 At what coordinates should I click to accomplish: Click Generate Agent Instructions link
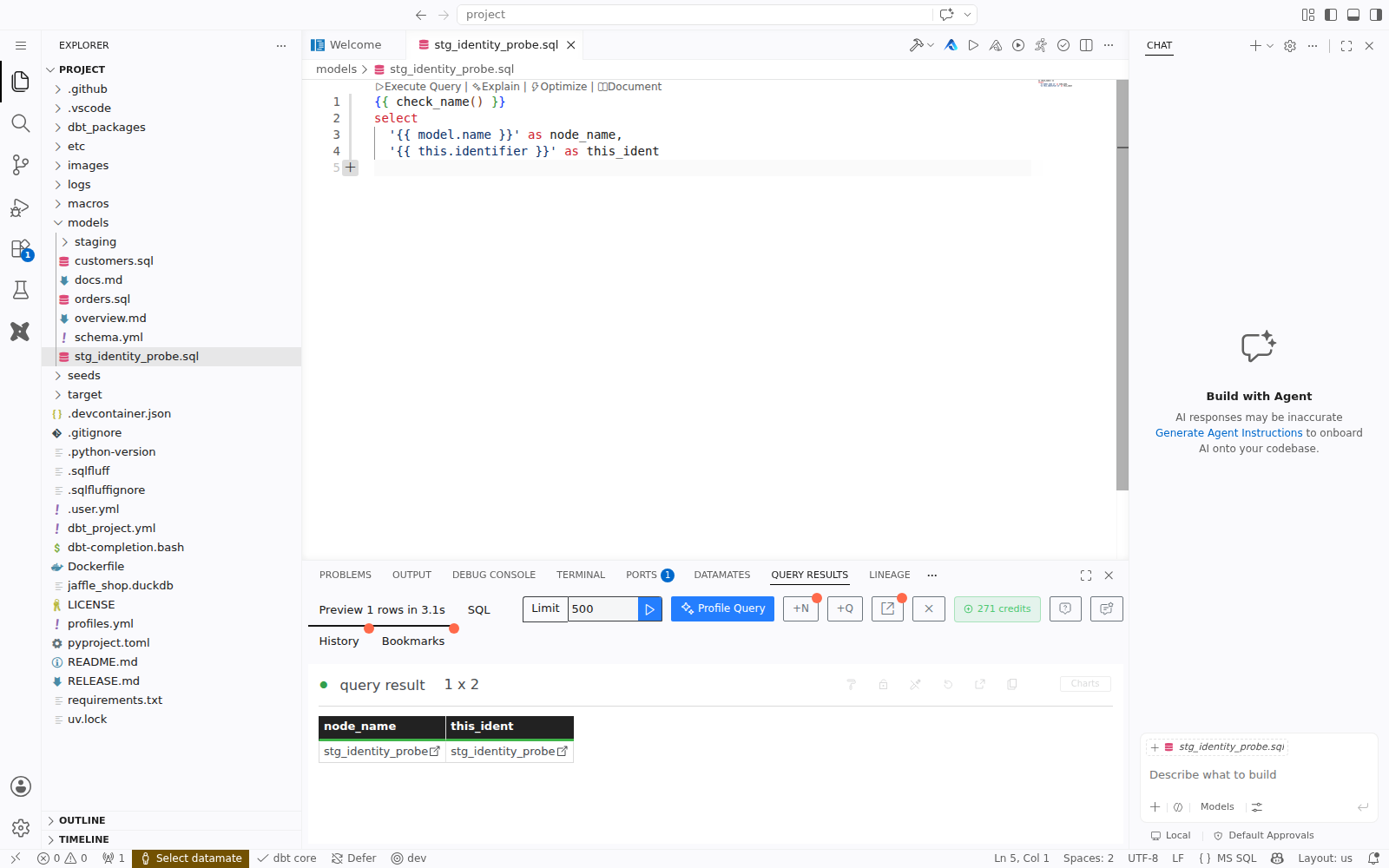coord(1228,433)
